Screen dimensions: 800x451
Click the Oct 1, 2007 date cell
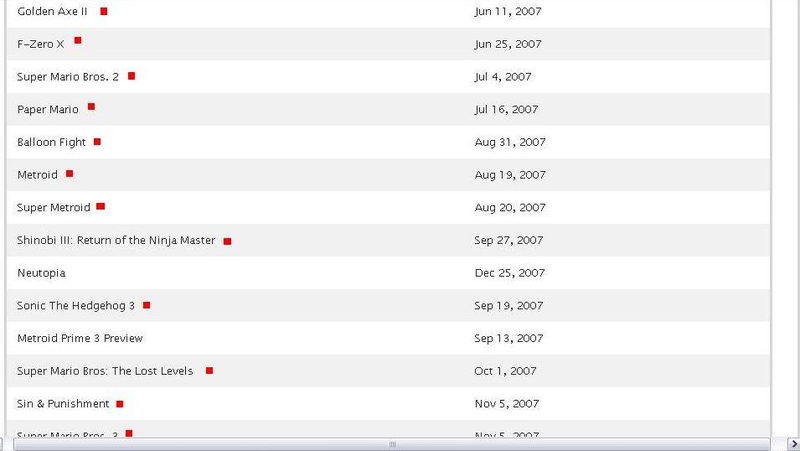click(x=505, y=371)
